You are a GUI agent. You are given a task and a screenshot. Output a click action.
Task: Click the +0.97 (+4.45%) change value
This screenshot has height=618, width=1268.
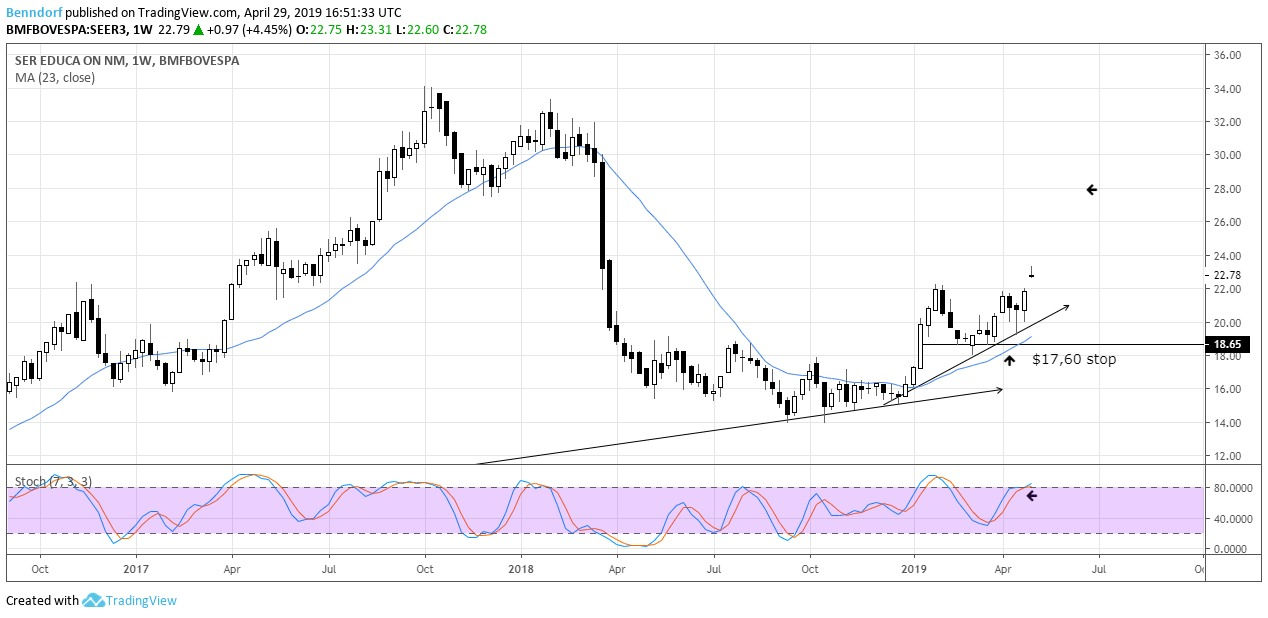pos(250,30)
